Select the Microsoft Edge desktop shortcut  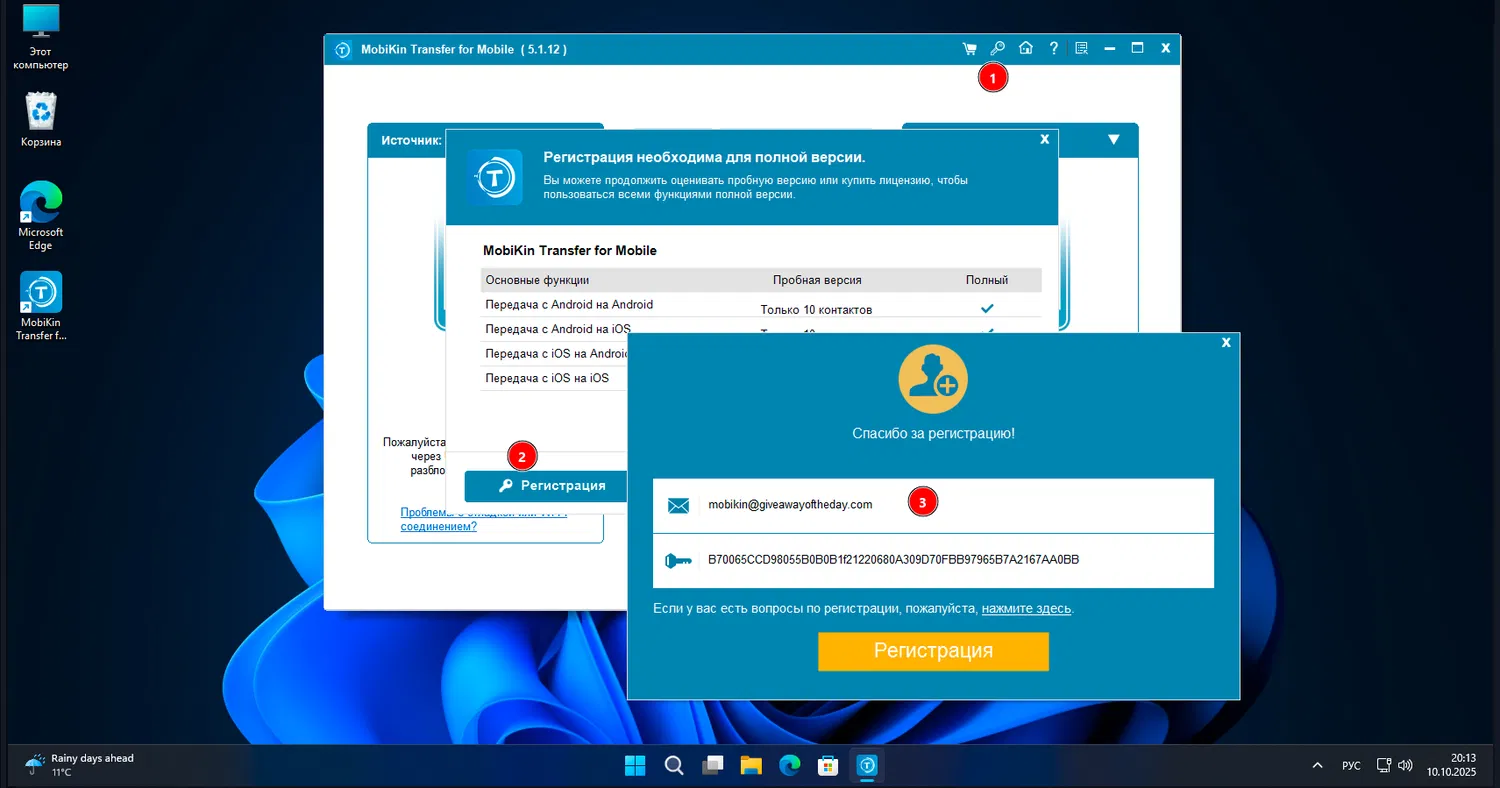[x=41, y=216]
